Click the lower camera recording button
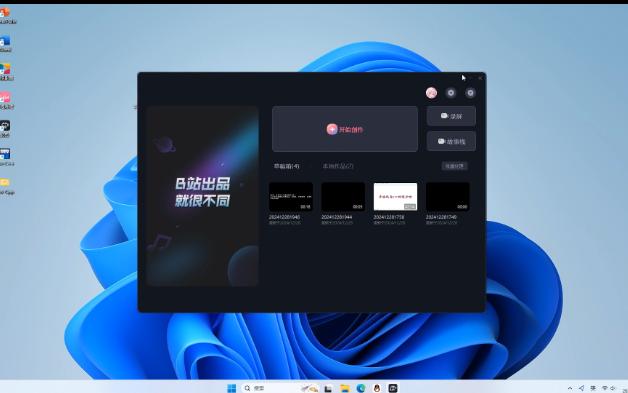Screen dimensions: 628x393 point(451,141)
